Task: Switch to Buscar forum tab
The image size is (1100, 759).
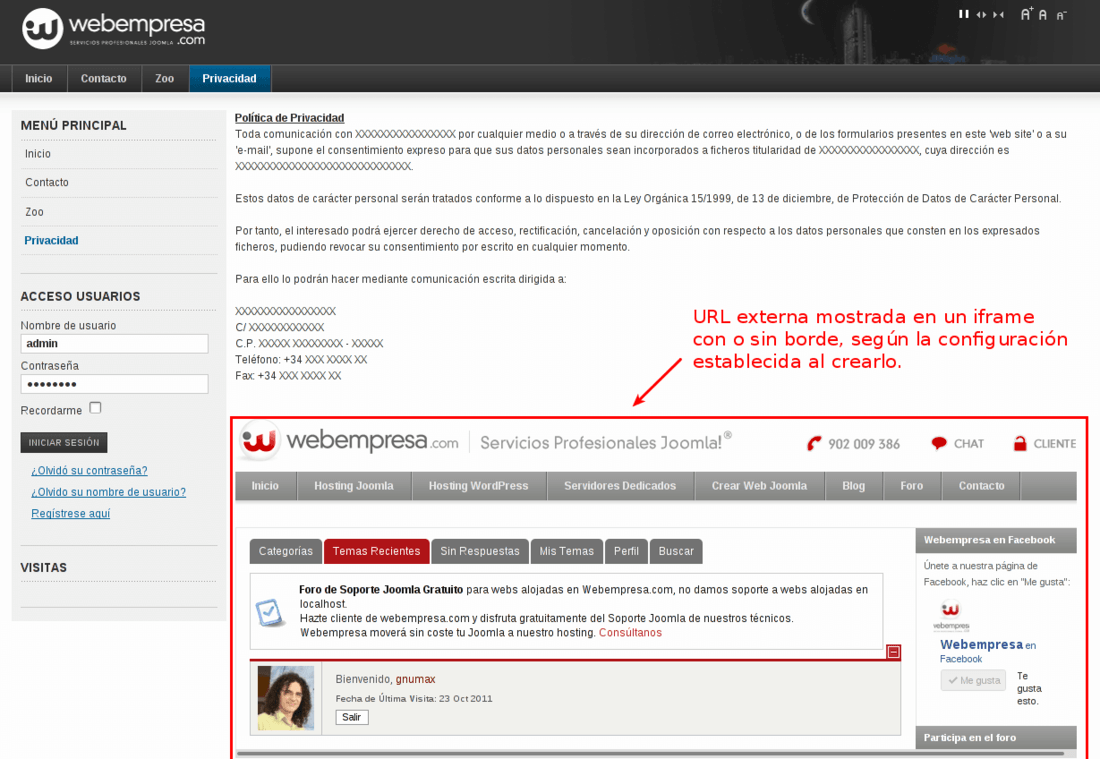Action: (676, 551)
